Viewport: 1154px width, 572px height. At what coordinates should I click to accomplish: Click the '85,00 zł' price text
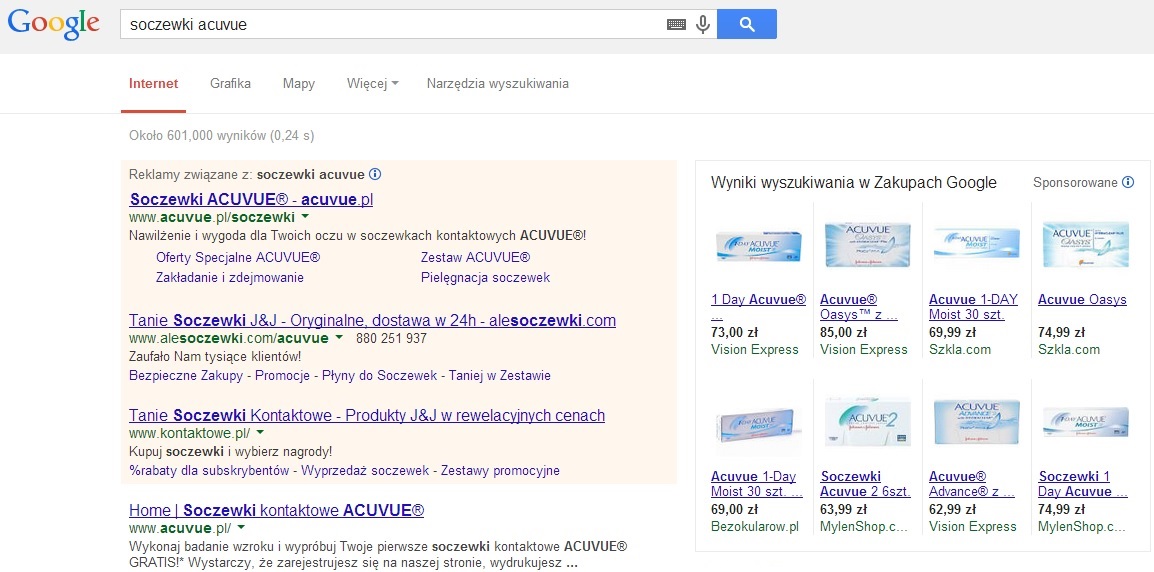pyautogui.click(x=843, y=333)
